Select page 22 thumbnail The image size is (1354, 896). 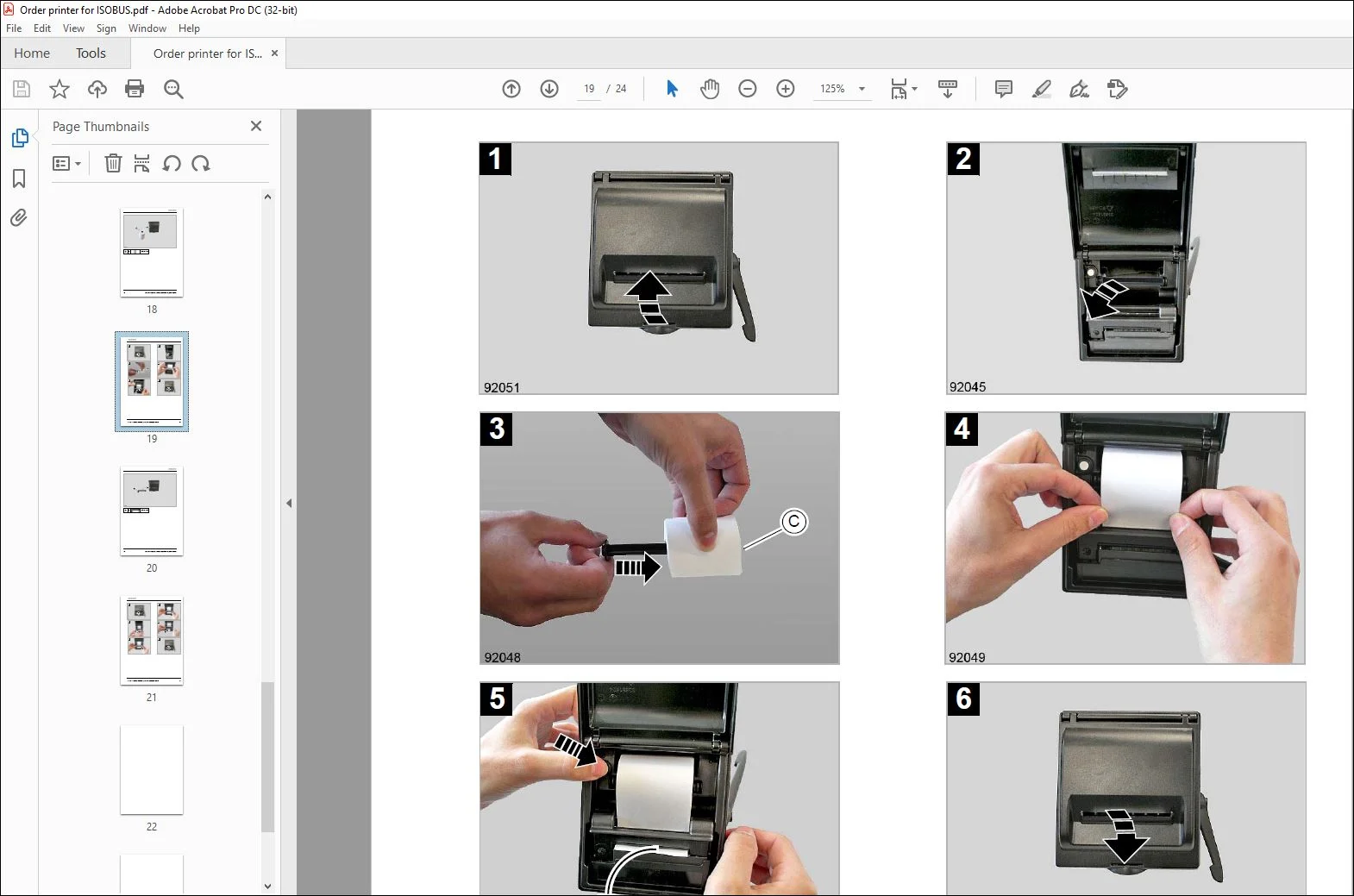pyautogui.click(x=152, y=770)
